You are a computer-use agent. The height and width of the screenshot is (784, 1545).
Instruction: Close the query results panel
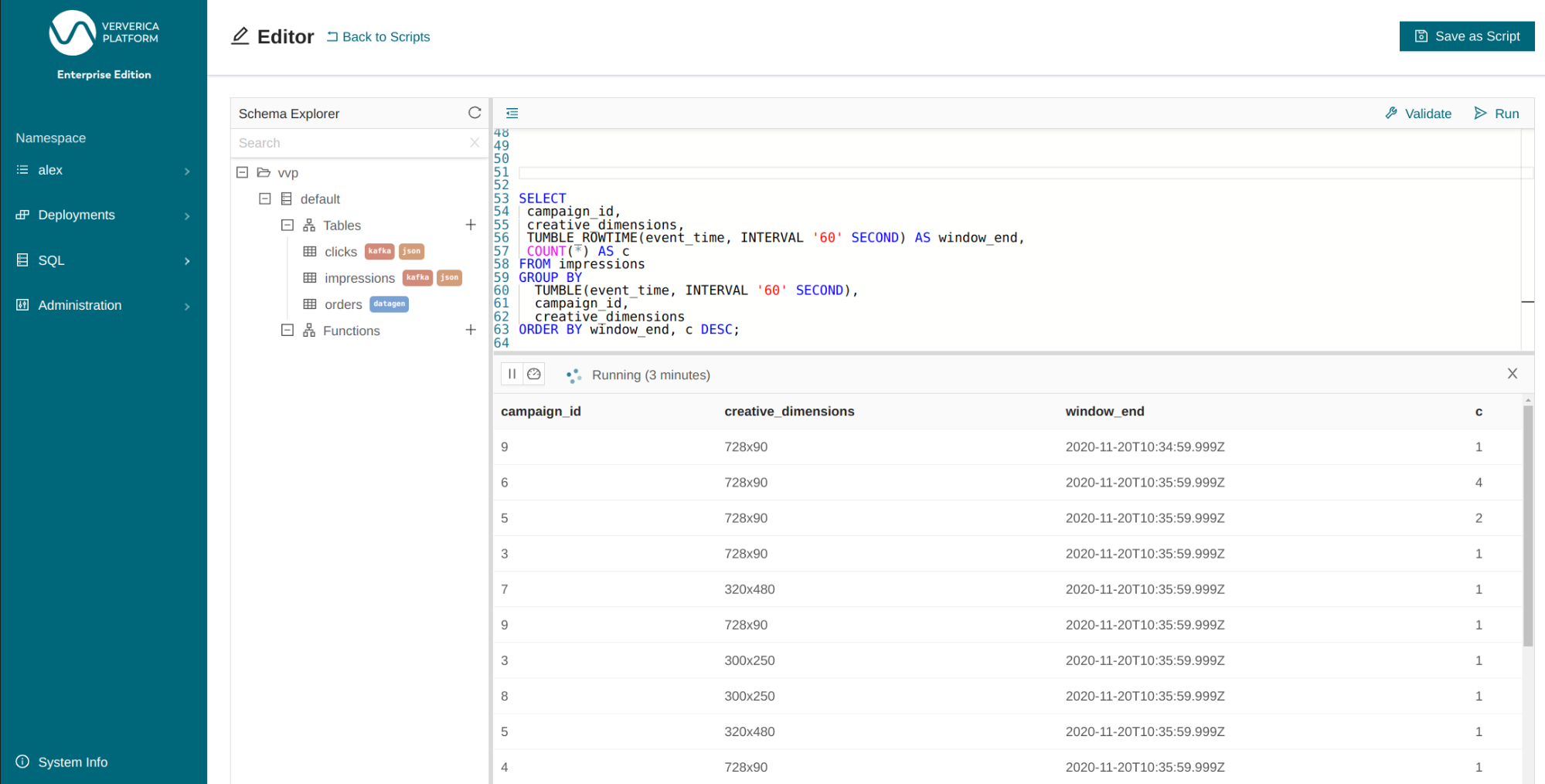tap(1512, 374)
